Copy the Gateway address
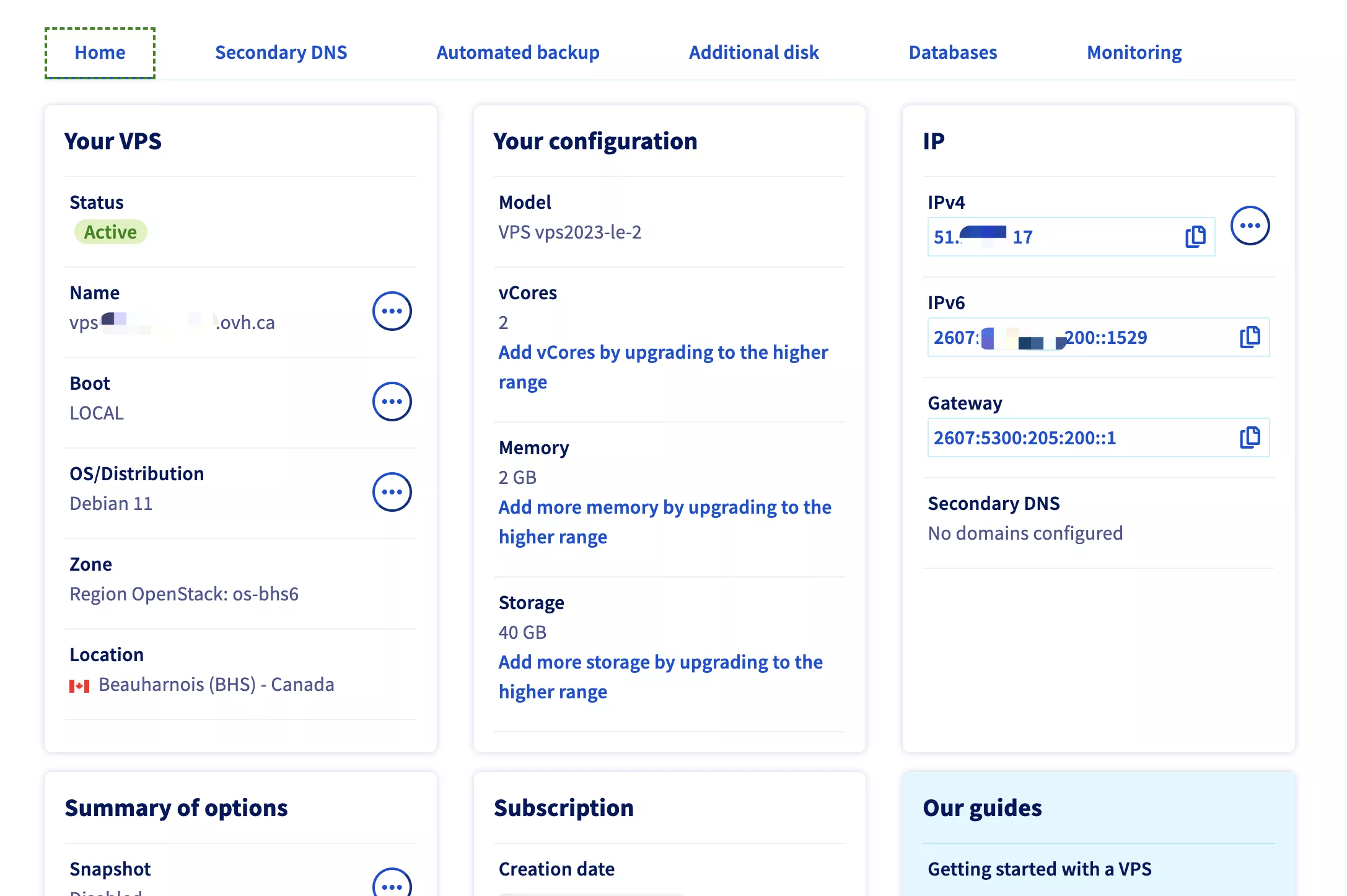 point(1250,437)
